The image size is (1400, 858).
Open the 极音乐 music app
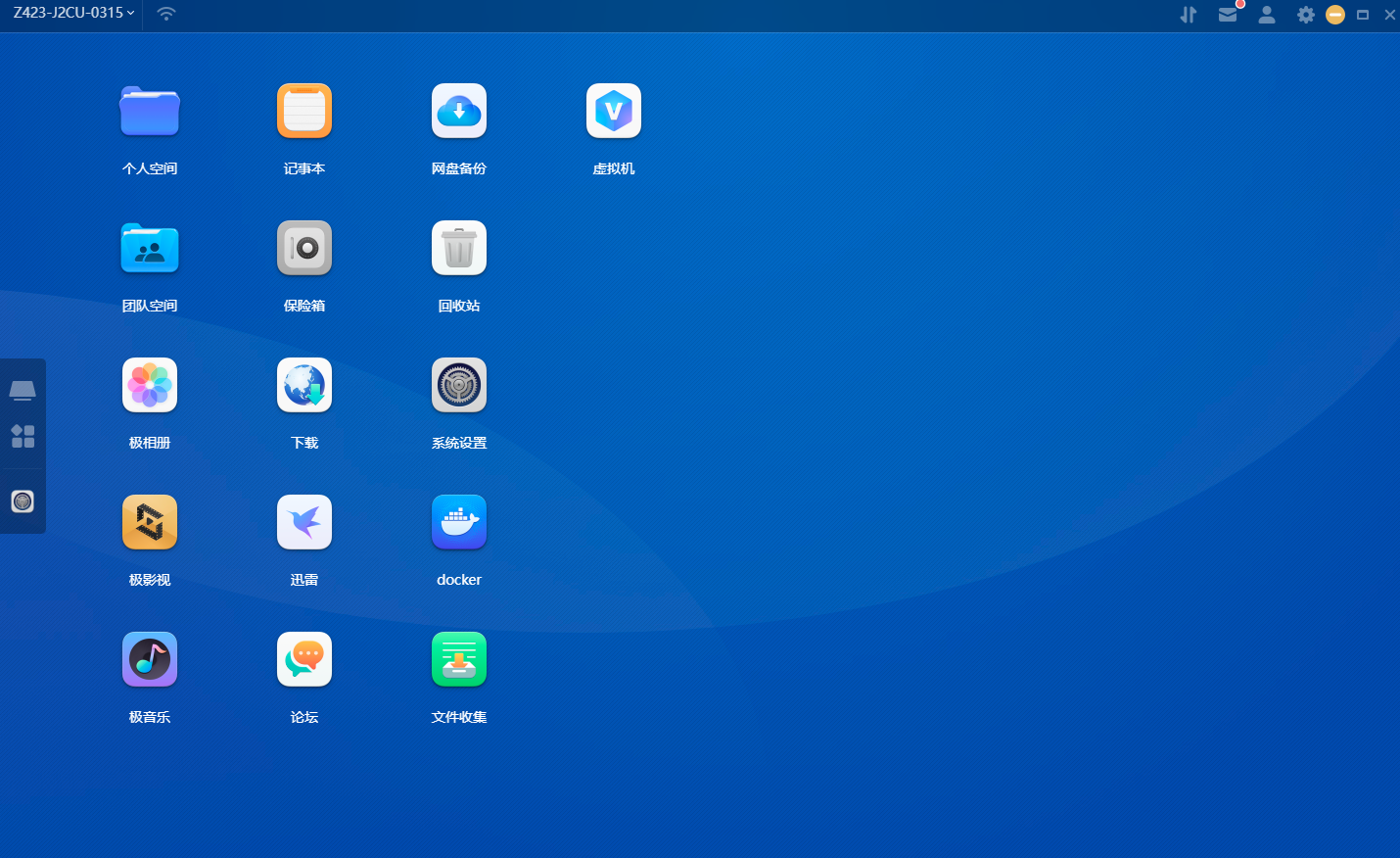tap(150, 659)
